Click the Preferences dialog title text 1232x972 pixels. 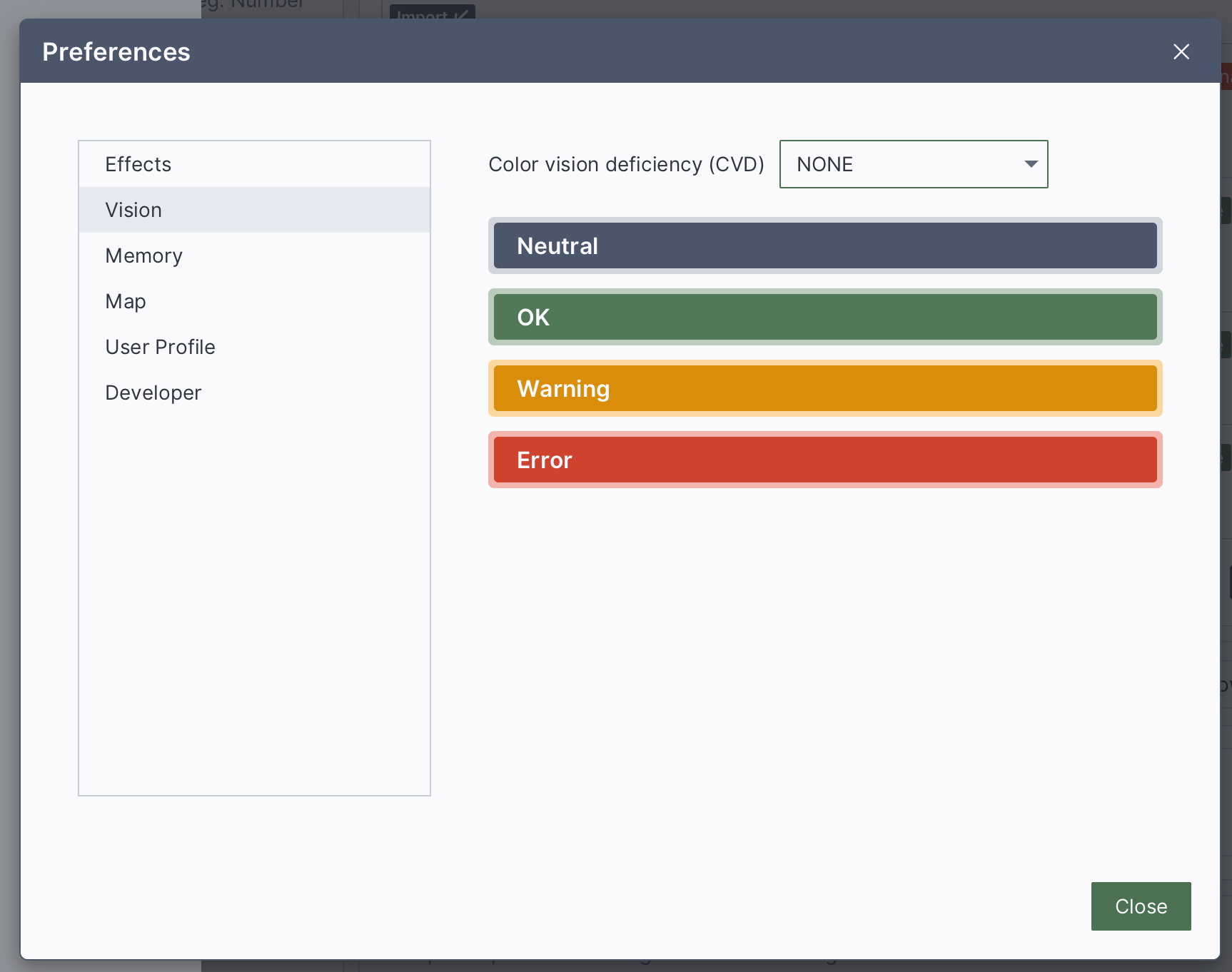coord(116,52)
